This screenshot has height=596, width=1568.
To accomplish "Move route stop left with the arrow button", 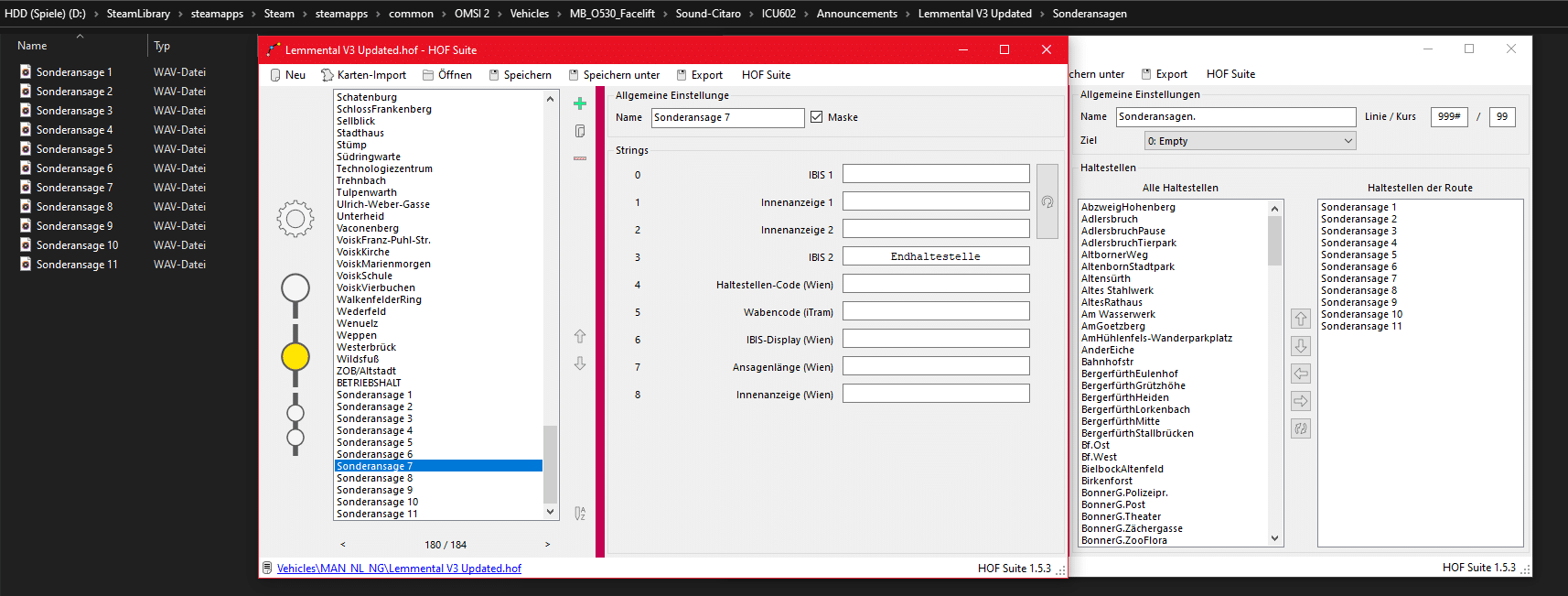I will click(x=1301, y=374).
